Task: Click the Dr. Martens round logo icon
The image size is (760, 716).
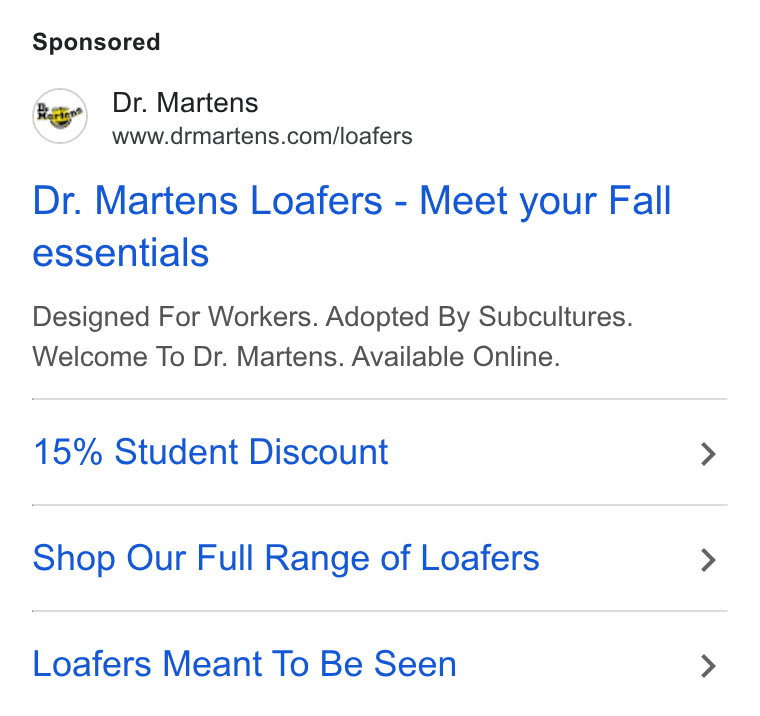Action: click(60, 116)
